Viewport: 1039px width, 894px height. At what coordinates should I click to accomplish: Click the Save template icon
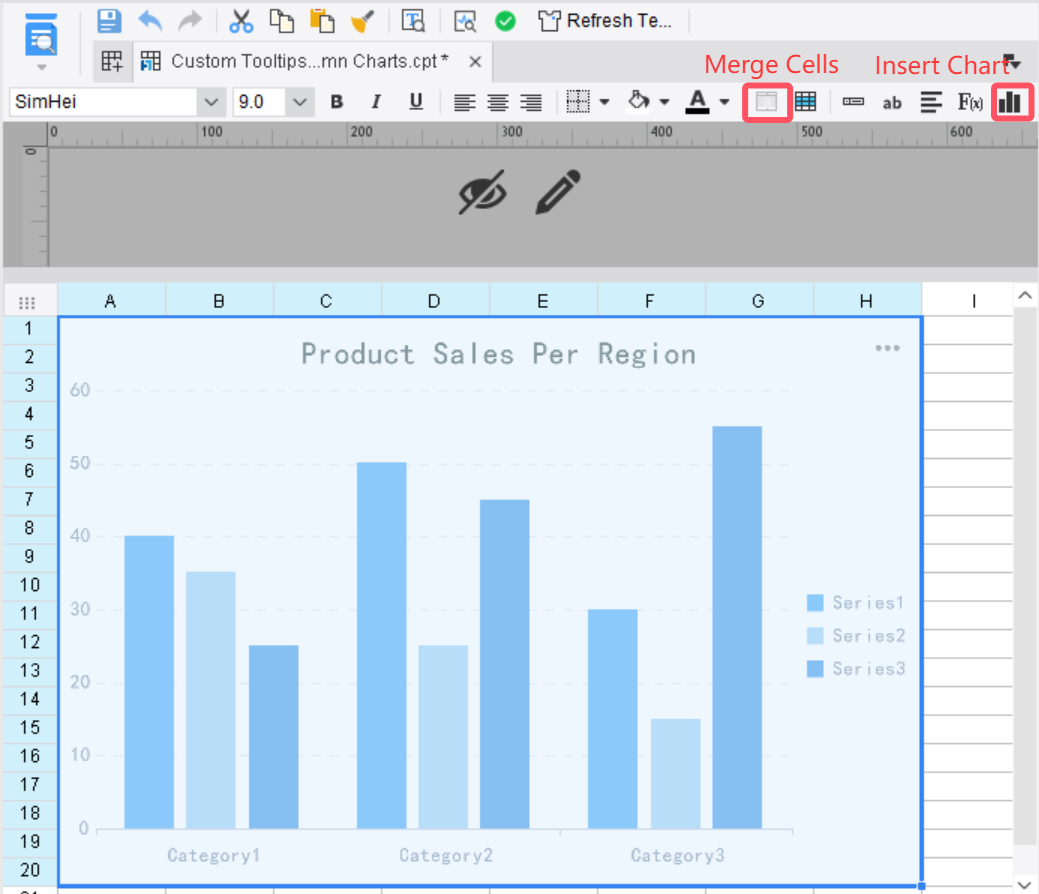109,21
